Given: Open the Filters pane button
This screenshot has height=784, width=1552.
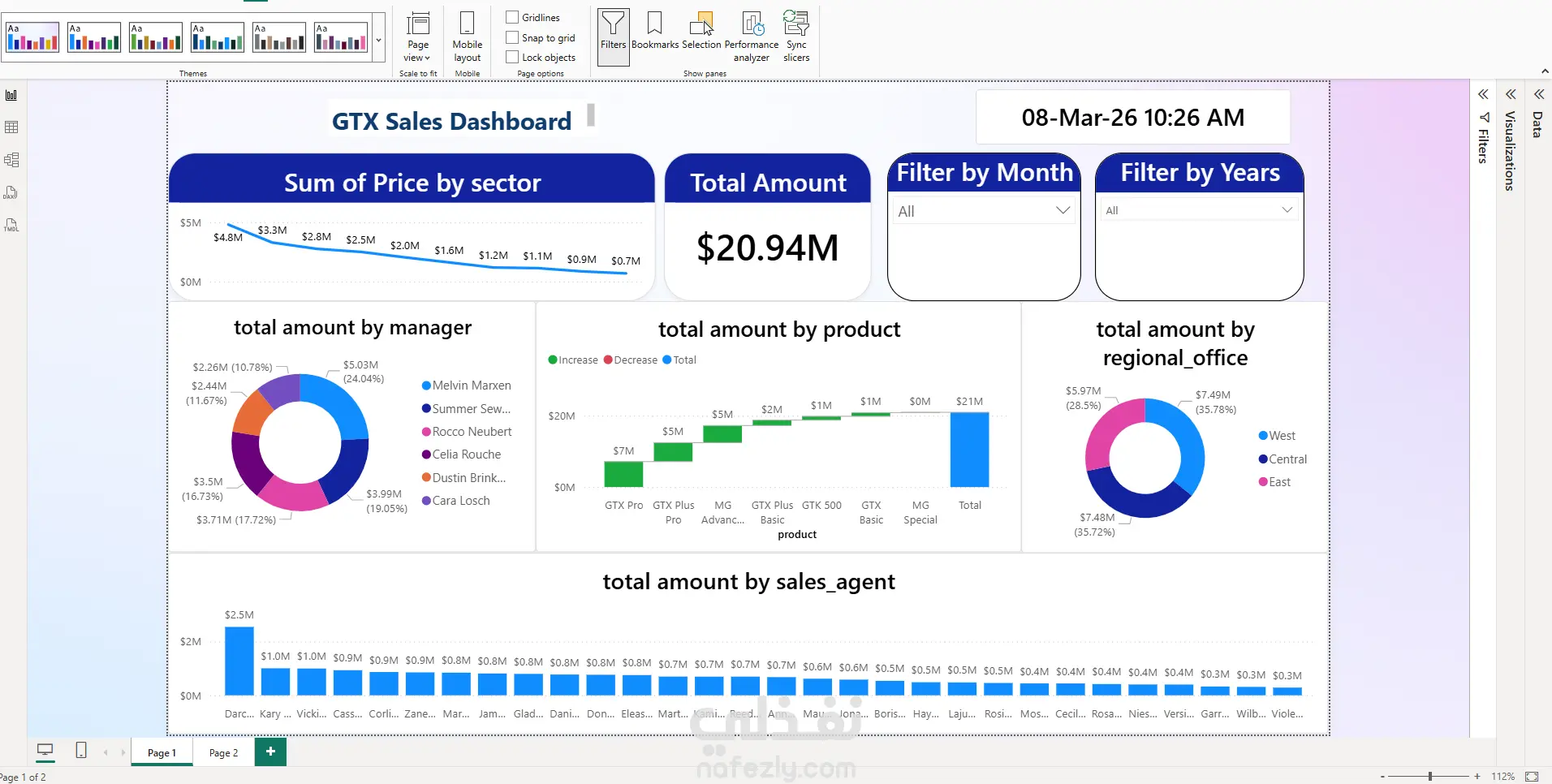Looking at the screenshot, I should [x=614, y=36].
